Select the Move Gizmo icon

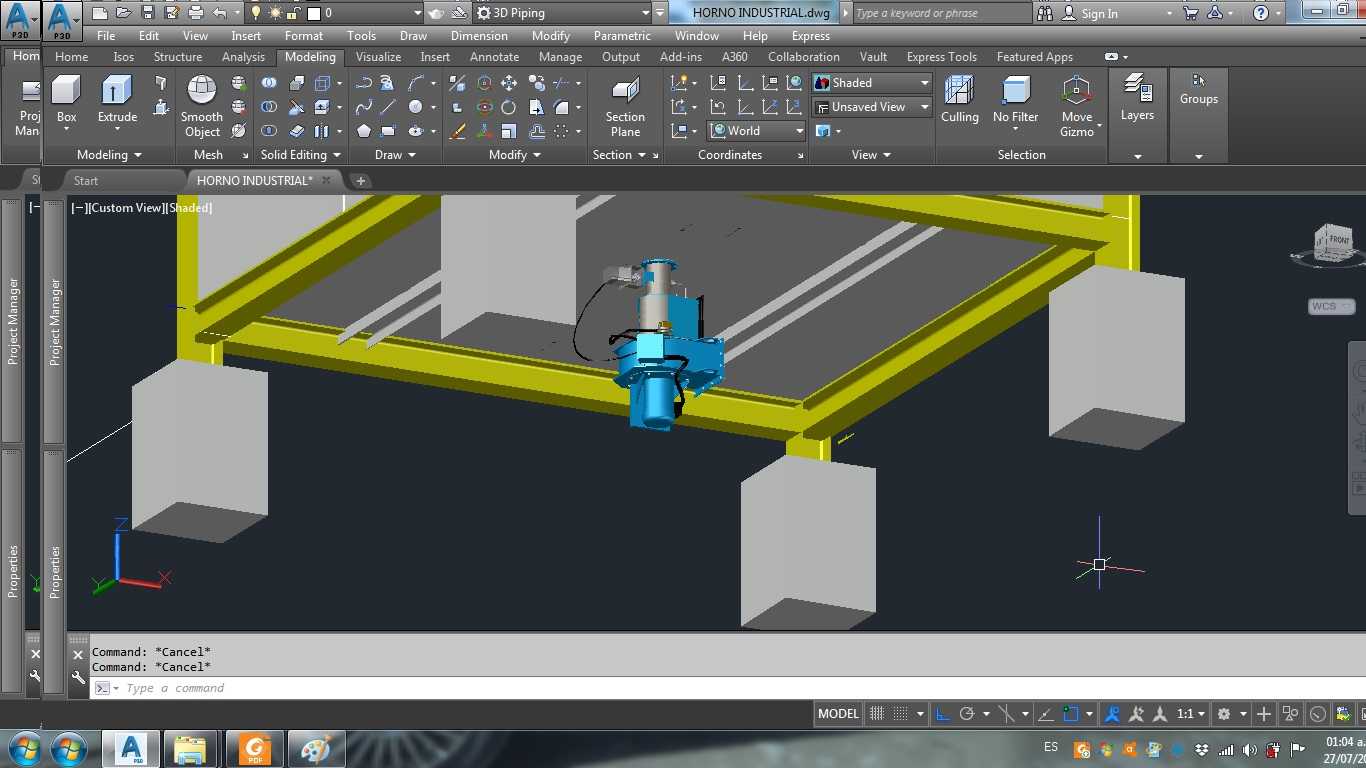[x=1077, y=106]
